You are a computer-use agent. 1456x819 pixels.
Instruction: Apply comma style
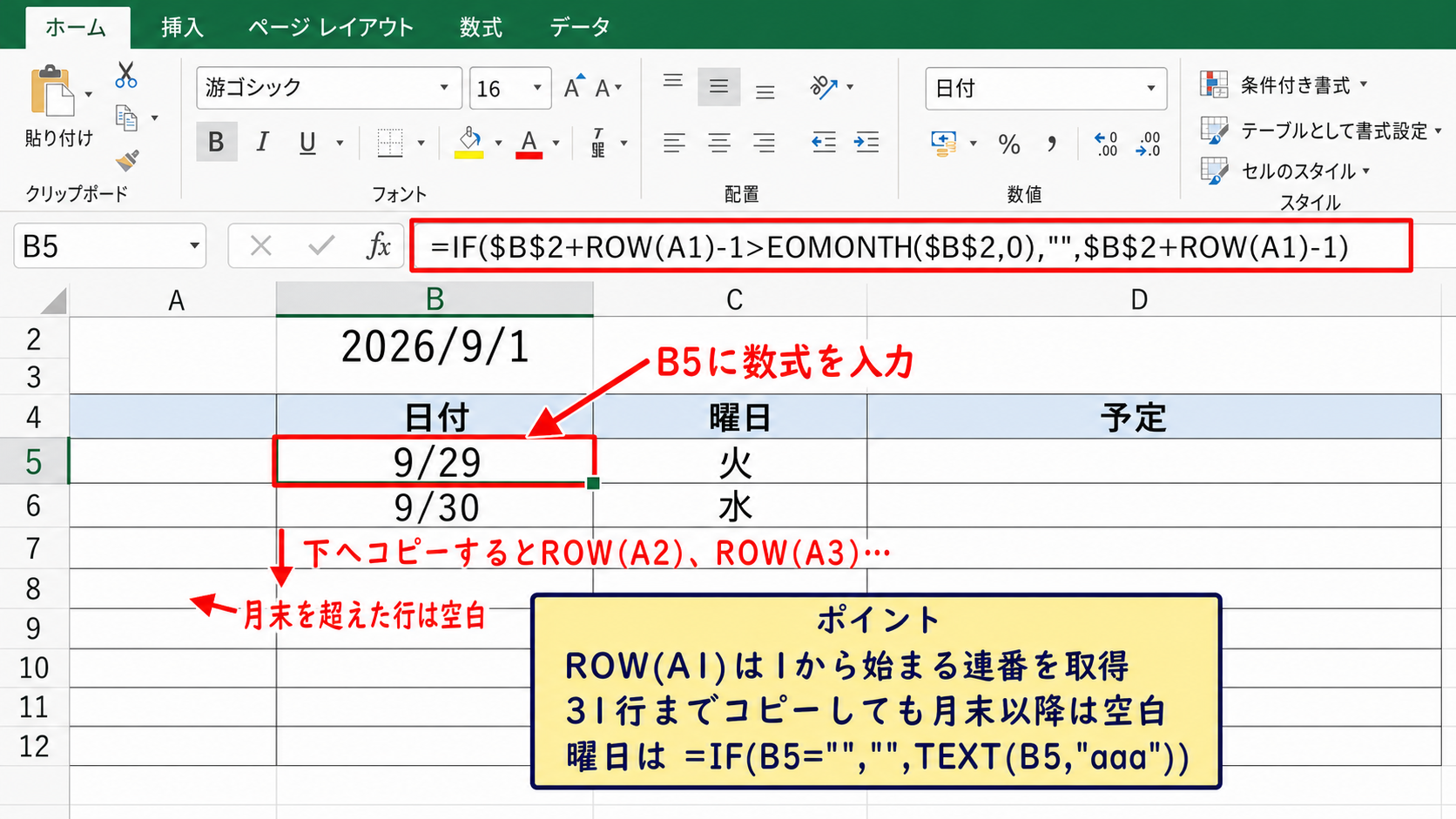(1052, 144)
